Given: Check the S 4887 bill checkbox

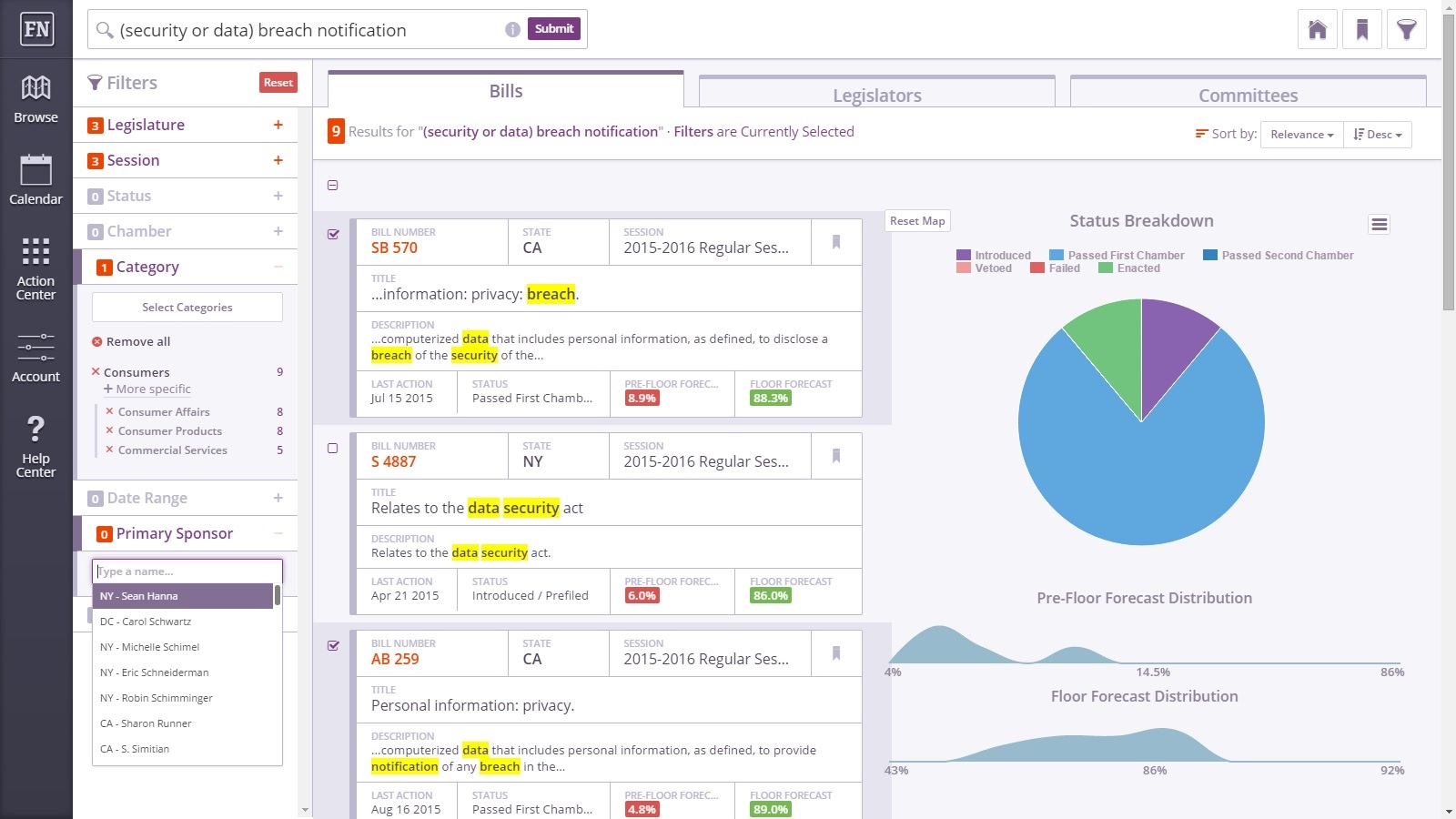Looking at the screenshot, I should pos(332,448).
